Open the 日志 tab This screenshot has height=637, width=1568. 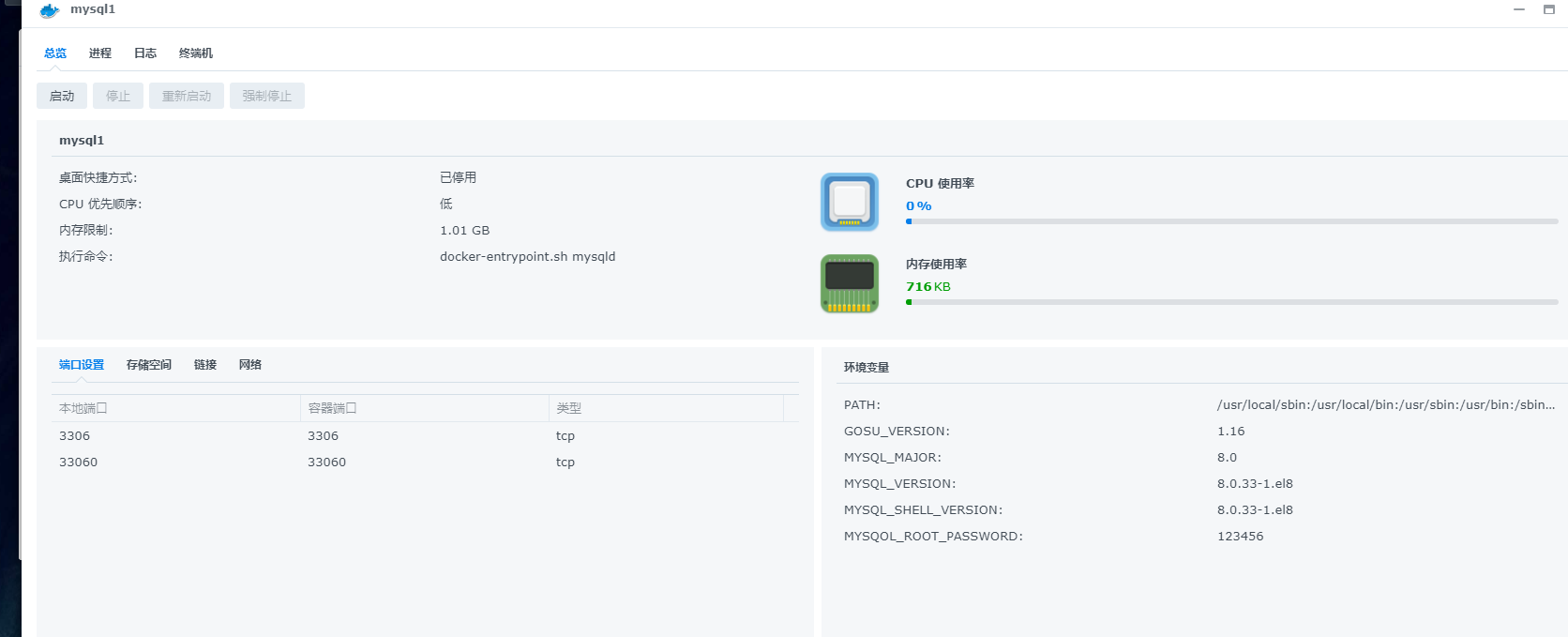click(x=145, y=53)
